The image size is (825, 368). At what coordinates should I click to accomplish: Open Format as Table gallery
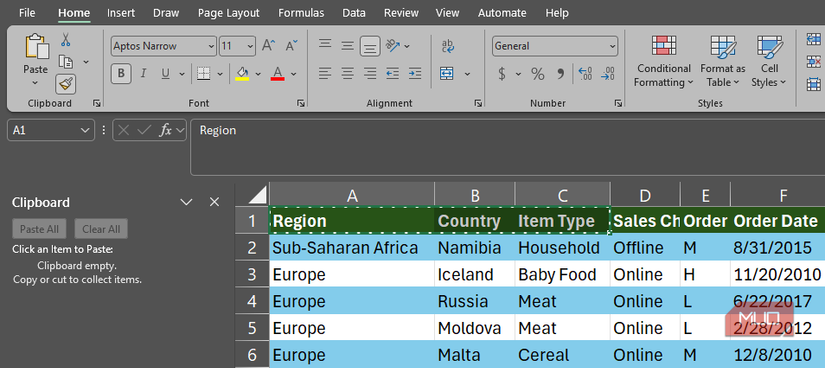(x=722, y=61)
